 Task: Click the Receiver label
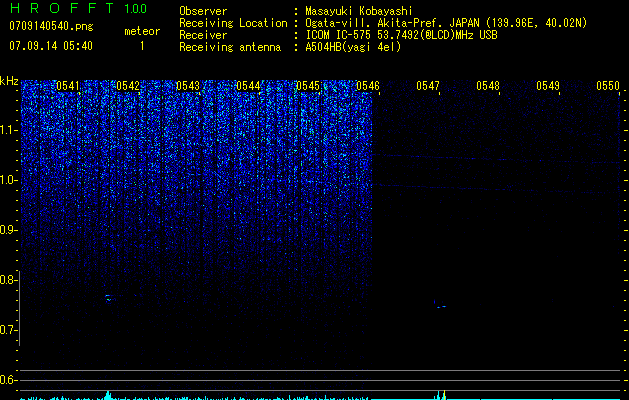point(203,35)
